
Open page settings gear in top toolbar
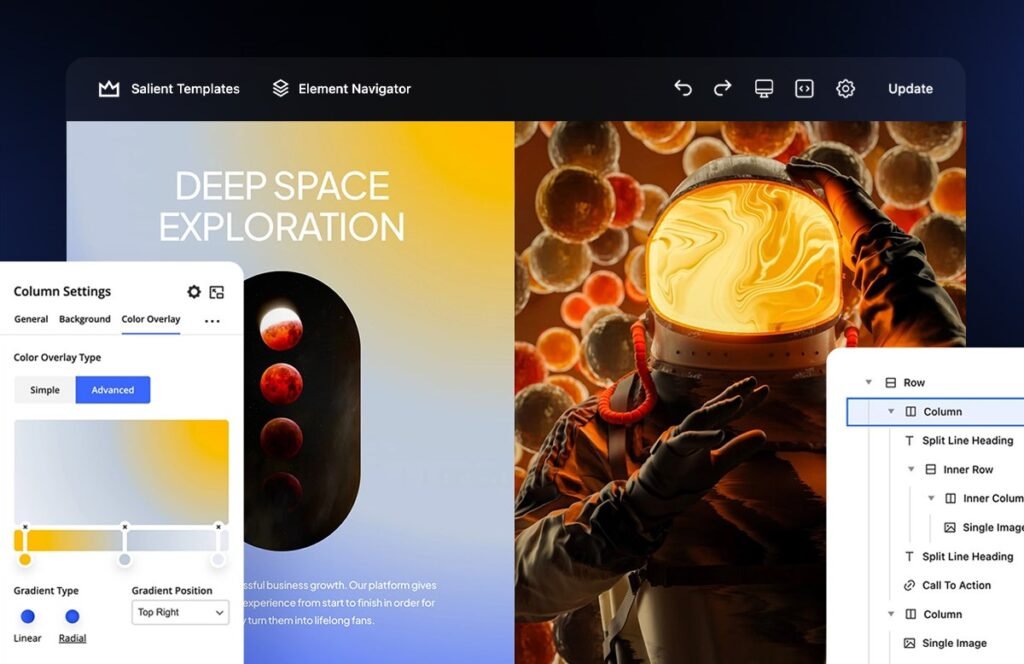click(x=845, y=89)
